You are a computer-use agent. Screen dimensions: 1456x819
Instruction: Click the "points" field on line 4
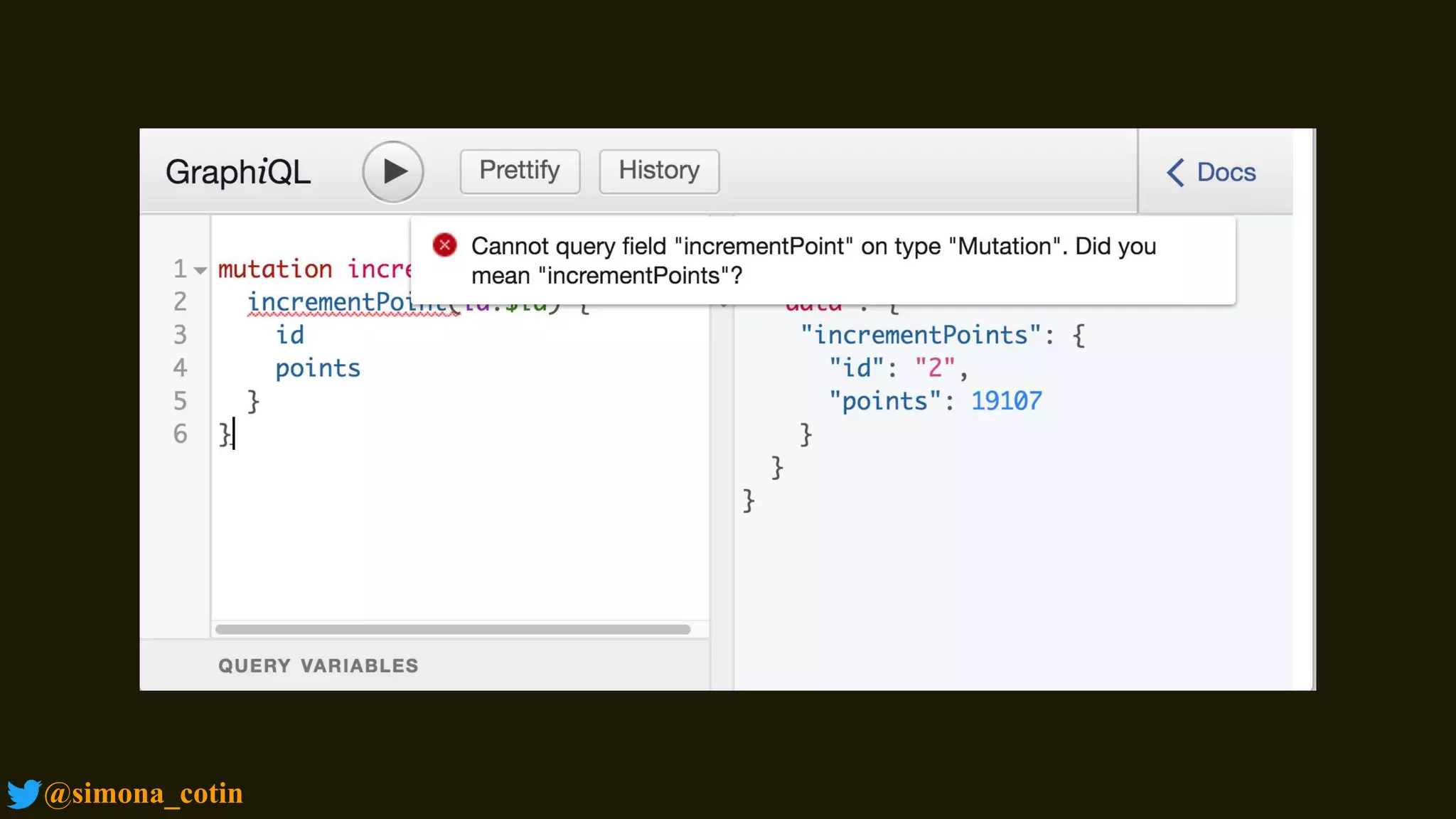click(x=318, y=368)
